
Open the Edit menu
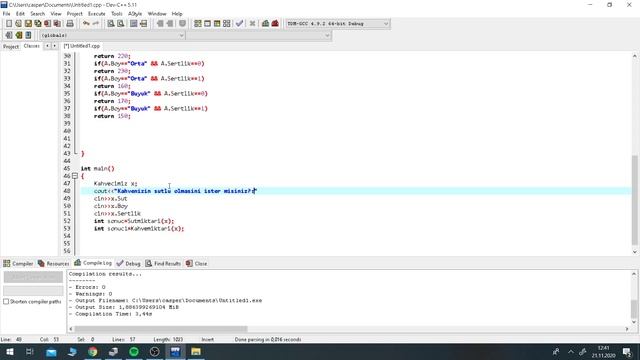point(20,13)
